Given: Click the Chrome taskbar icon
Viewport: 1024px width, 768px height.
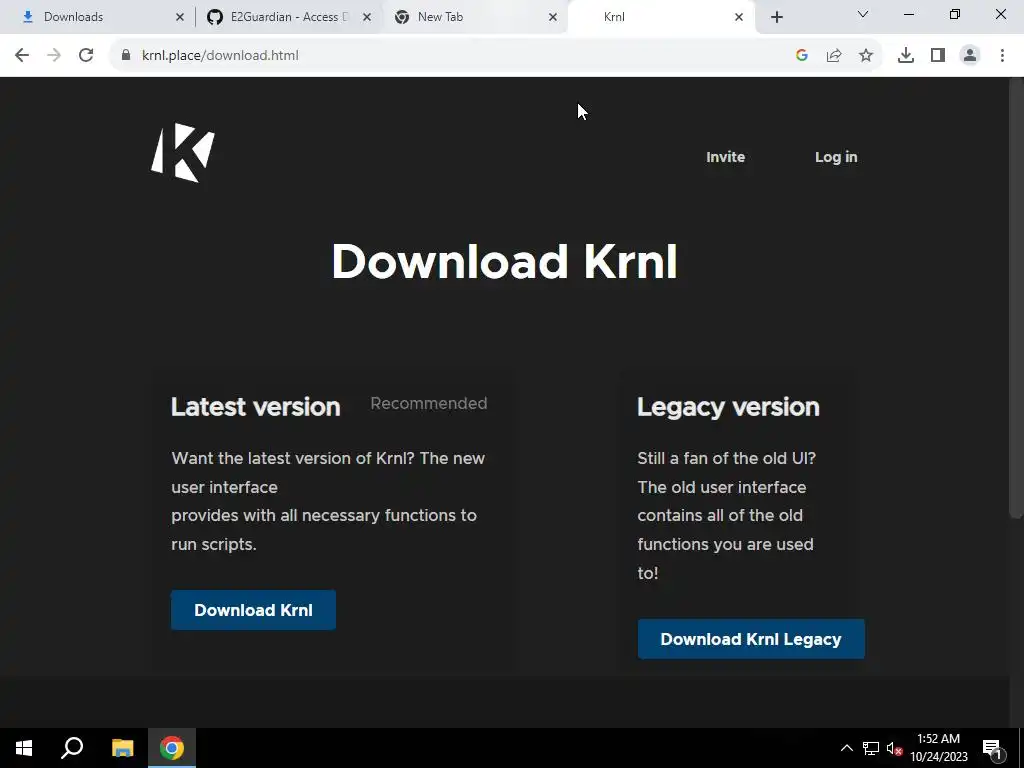Looking at the screenshot, I should tap(172, 748).
